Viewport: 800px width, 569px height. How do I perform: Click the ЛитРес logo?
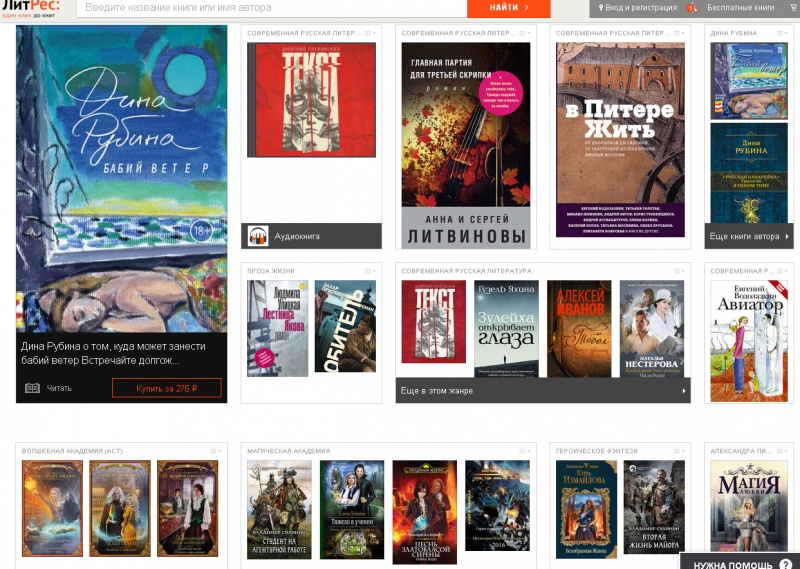coord(31,7)
